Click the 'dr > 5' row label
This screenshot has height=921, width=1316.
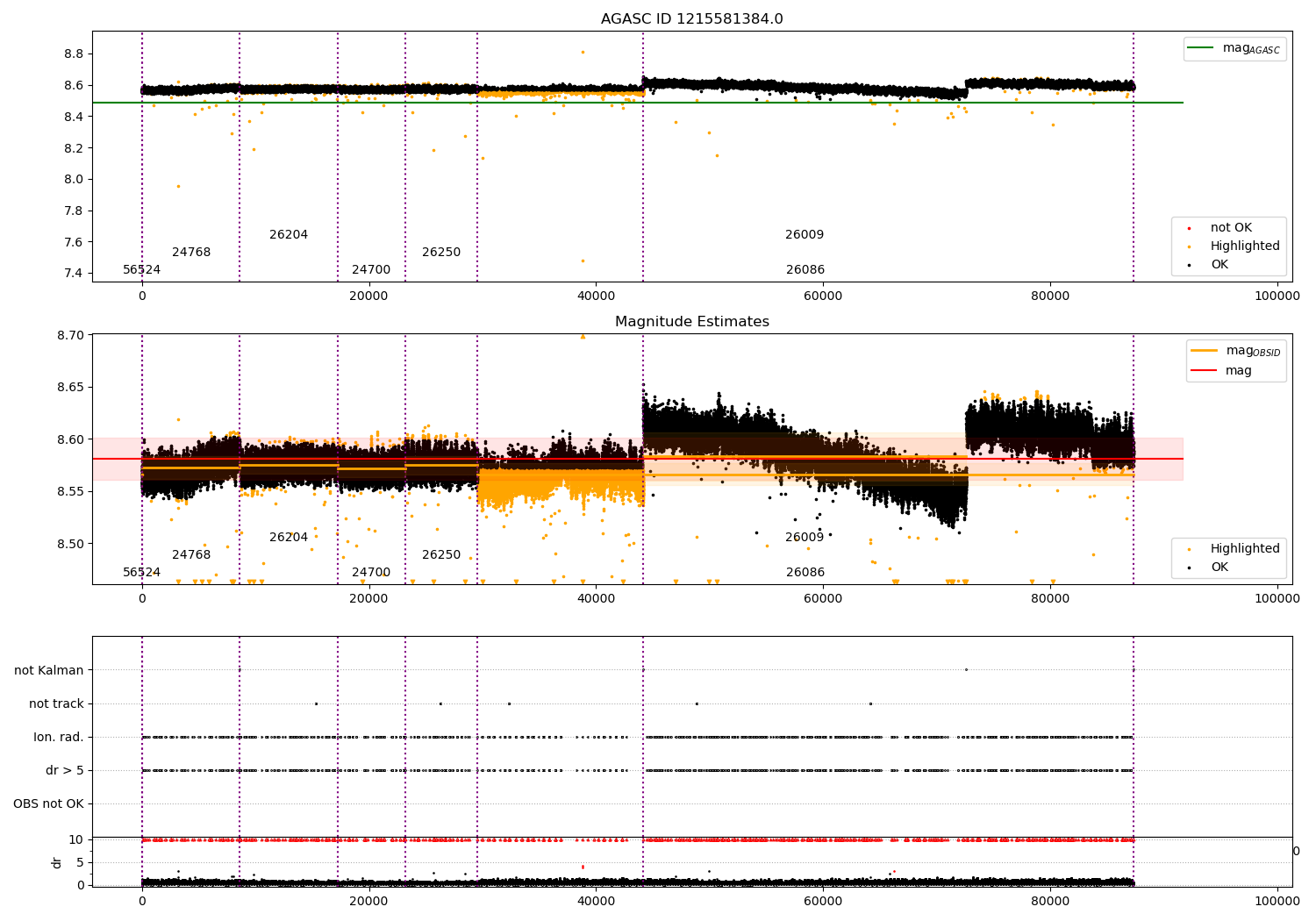(65, 771)
